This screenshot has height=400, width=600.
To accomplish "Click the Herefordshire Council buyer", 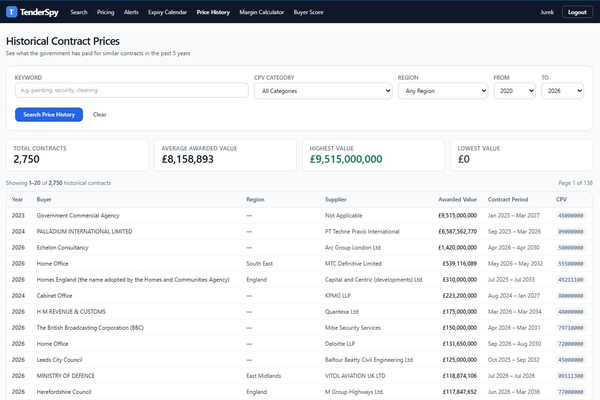I will tap(64, 392).
